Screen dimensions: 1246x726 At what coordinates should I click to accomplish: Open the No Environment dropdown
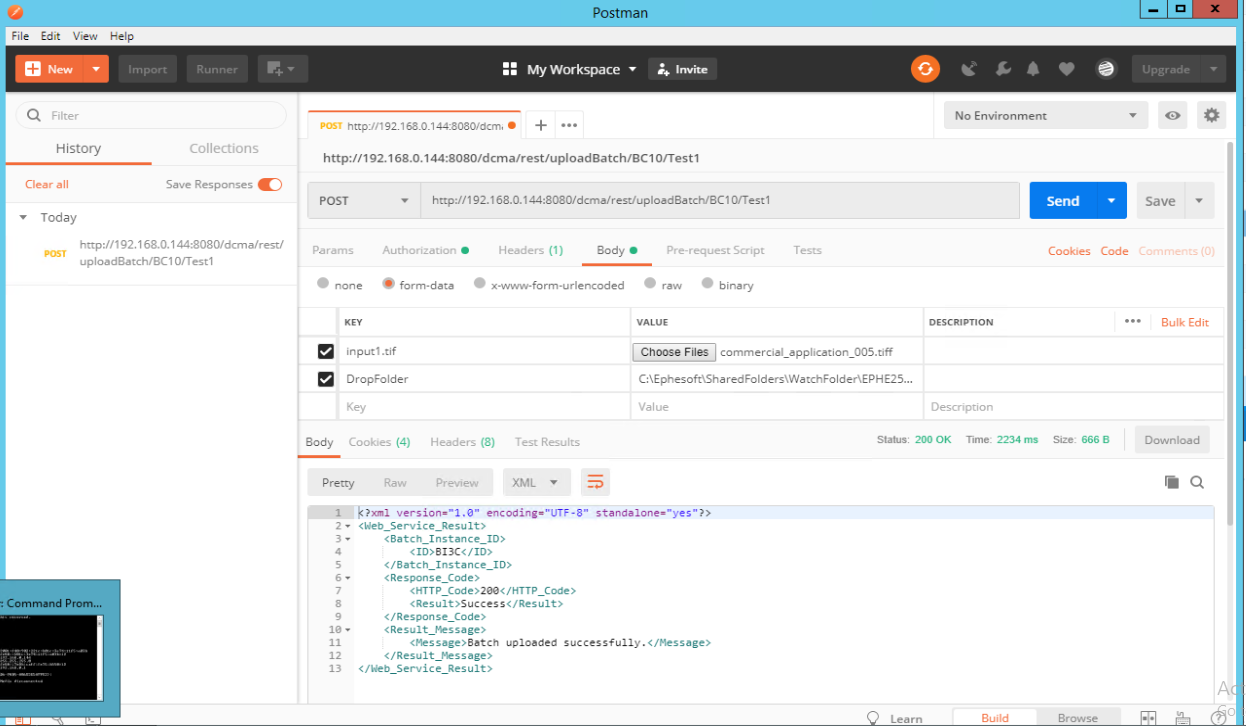[1046, 115]
